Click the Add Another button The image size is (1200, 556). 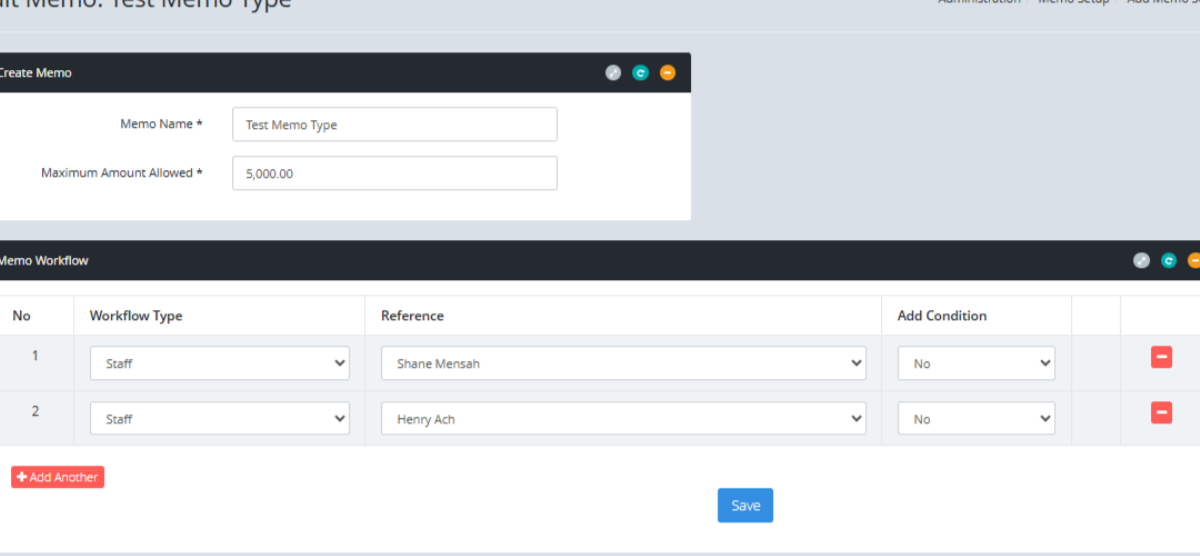[58, 477]
